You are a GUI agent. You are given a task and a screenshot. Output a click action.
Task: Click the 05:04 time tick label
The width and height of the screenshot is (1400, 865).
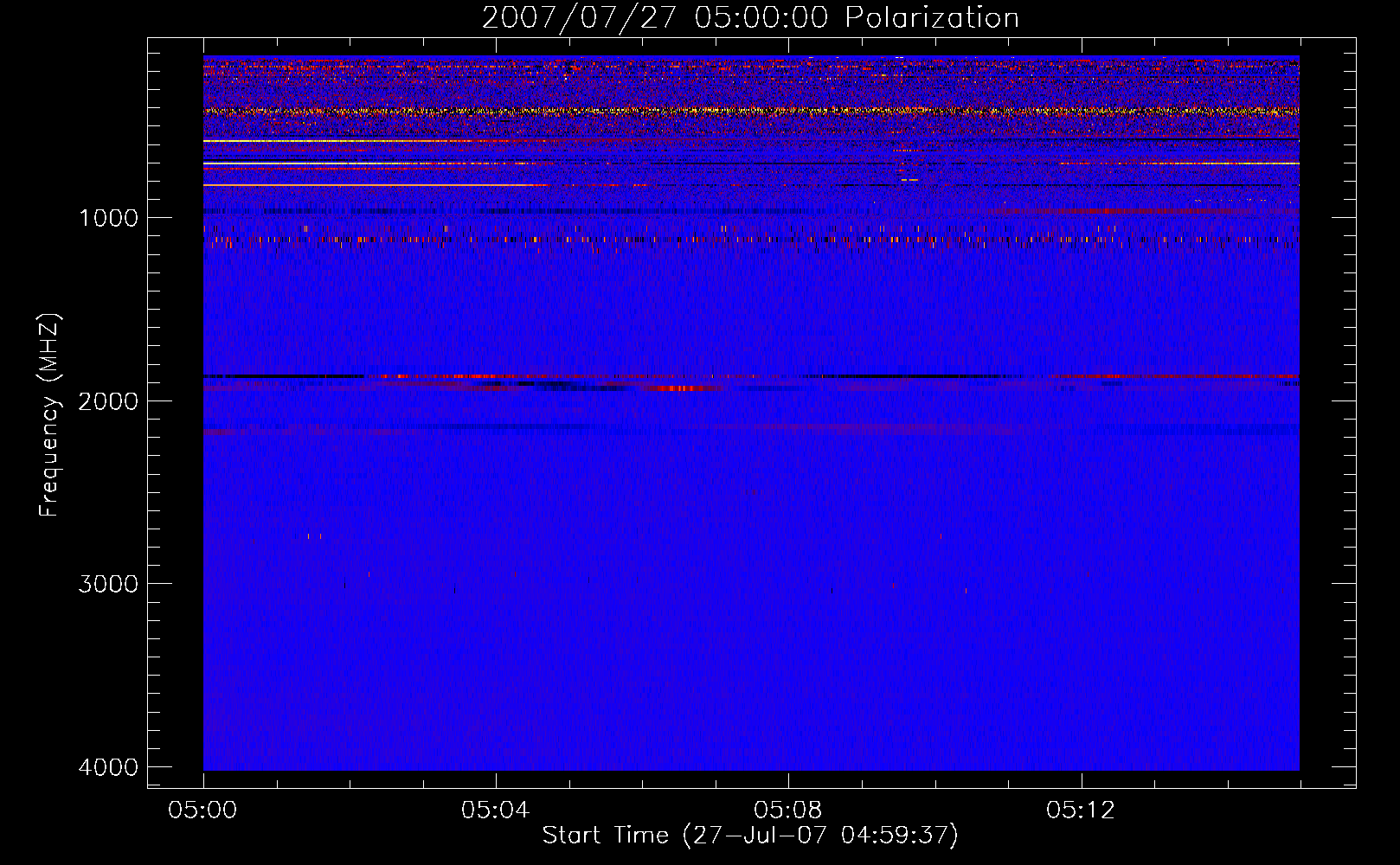496,811
